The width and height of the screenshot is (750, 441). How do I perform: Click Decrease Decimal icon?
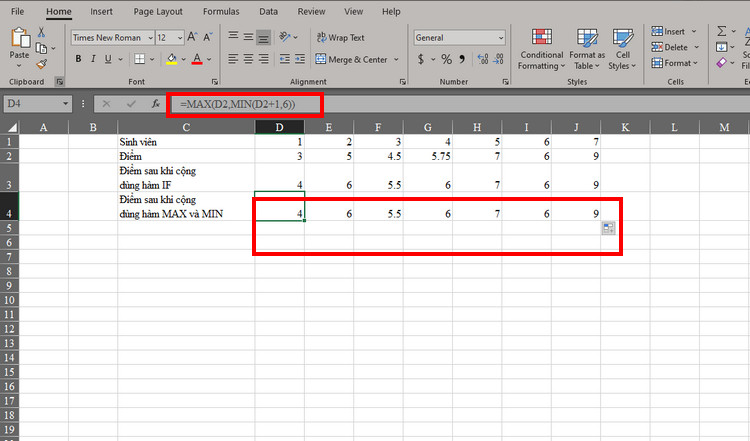point(498,59)
